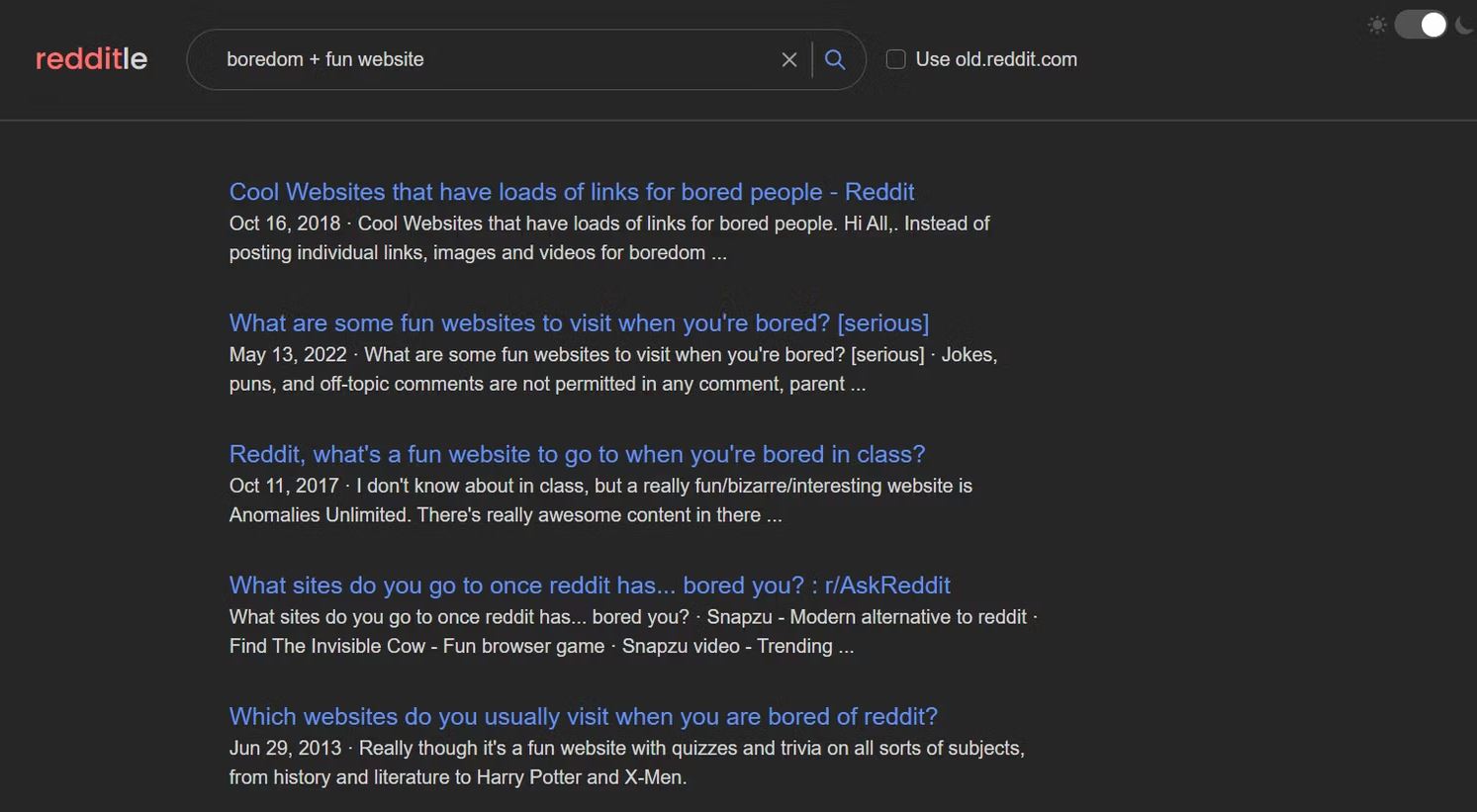Open "Which websites do you usually visit" result
The width and height of the screenshot is (1477, 812).
584,716
